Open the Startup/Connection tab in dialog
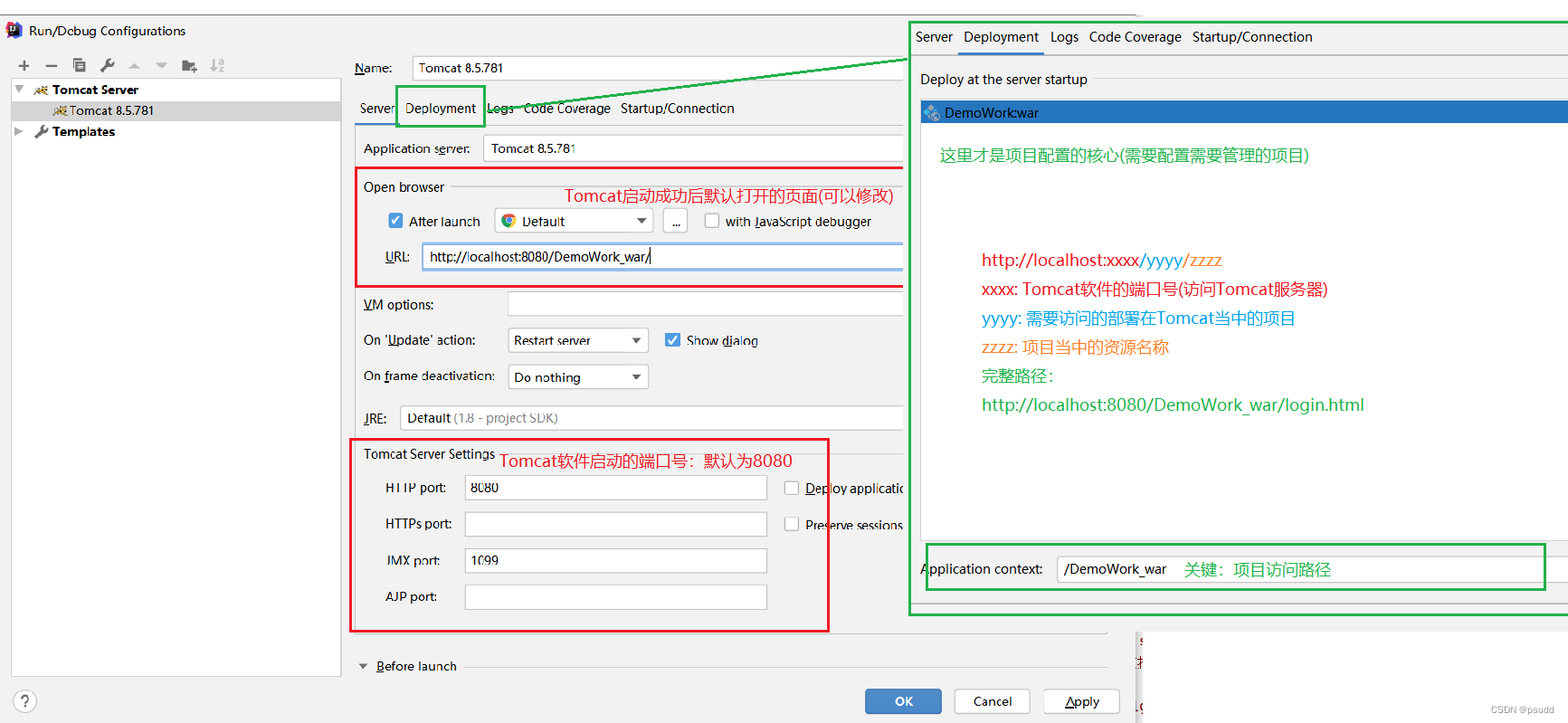Viewport: 1568px width, 723px height. click(x=678, y=108)
